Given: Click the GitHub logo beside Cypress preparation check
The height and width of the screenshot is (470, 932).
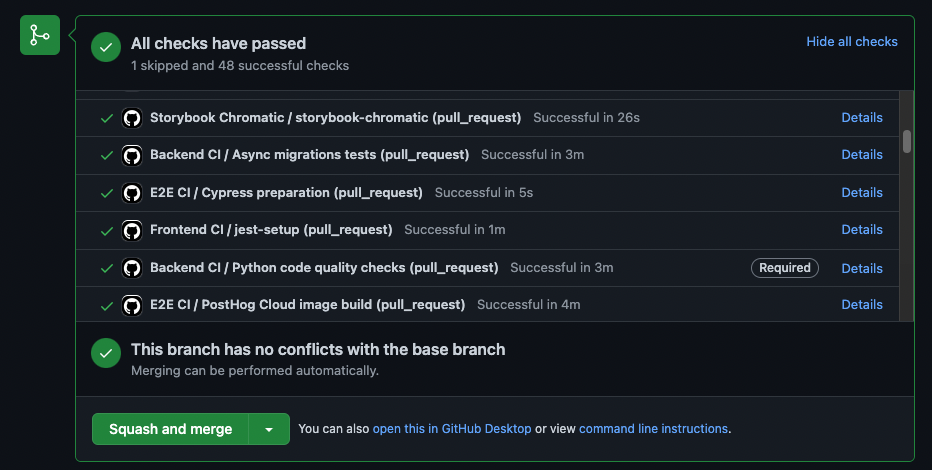Looking at the screenshot, I should pos(131,192).
